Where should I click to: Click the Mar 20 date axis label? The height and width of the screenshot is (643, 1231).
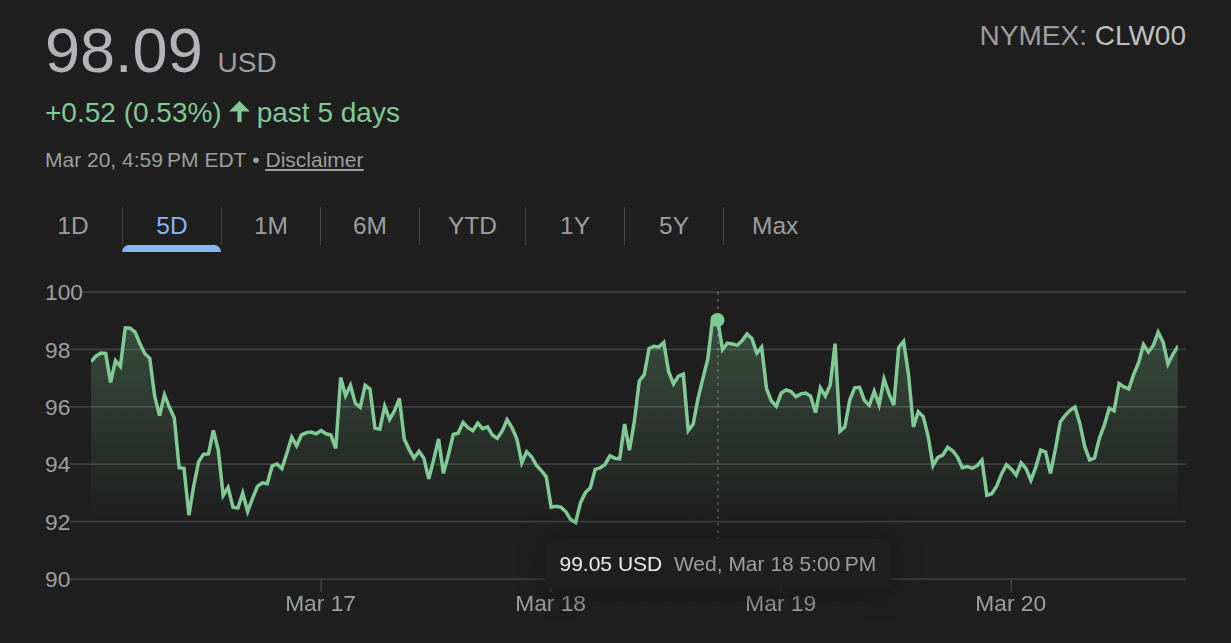[x=1010, y=603]
